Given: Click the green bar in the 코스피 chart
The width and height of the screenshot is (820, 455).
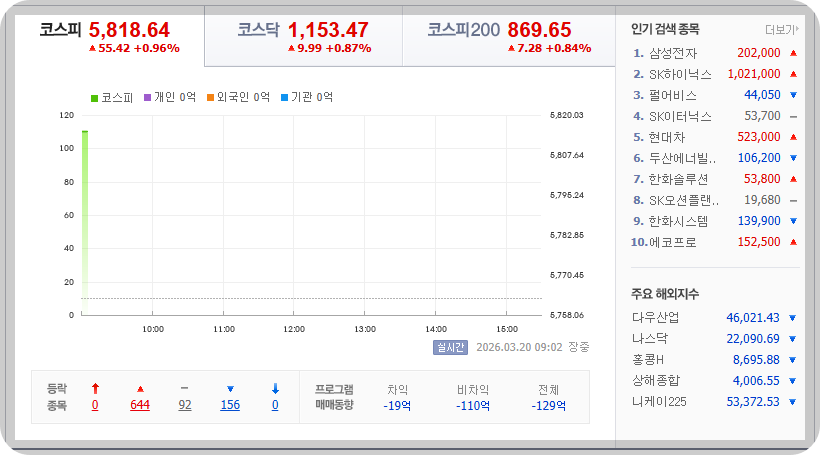Looking at the screenshot, I should (85, 222).
